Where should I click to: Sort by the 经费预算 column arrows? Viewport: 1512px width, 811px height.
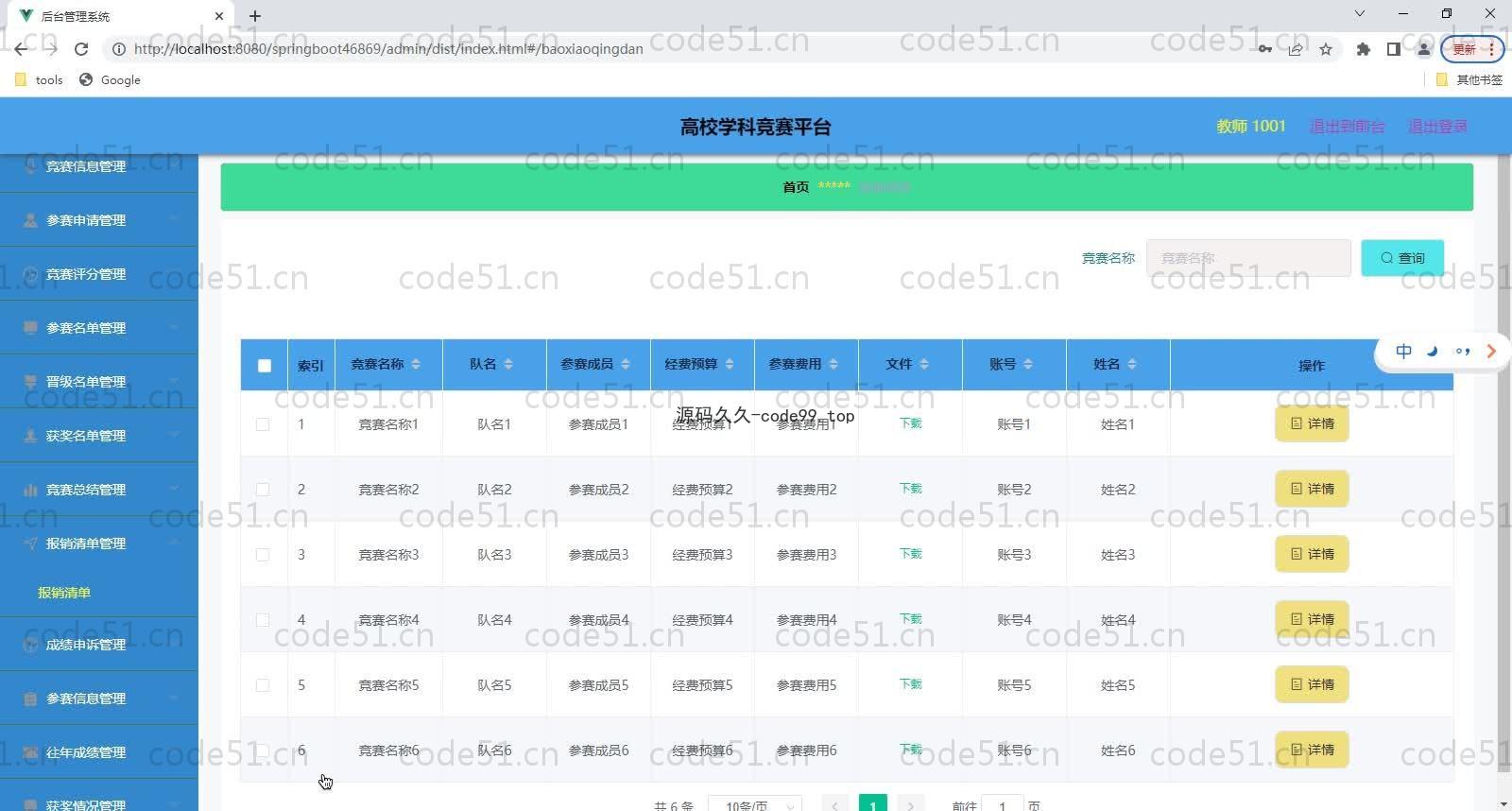coord(730,364)
